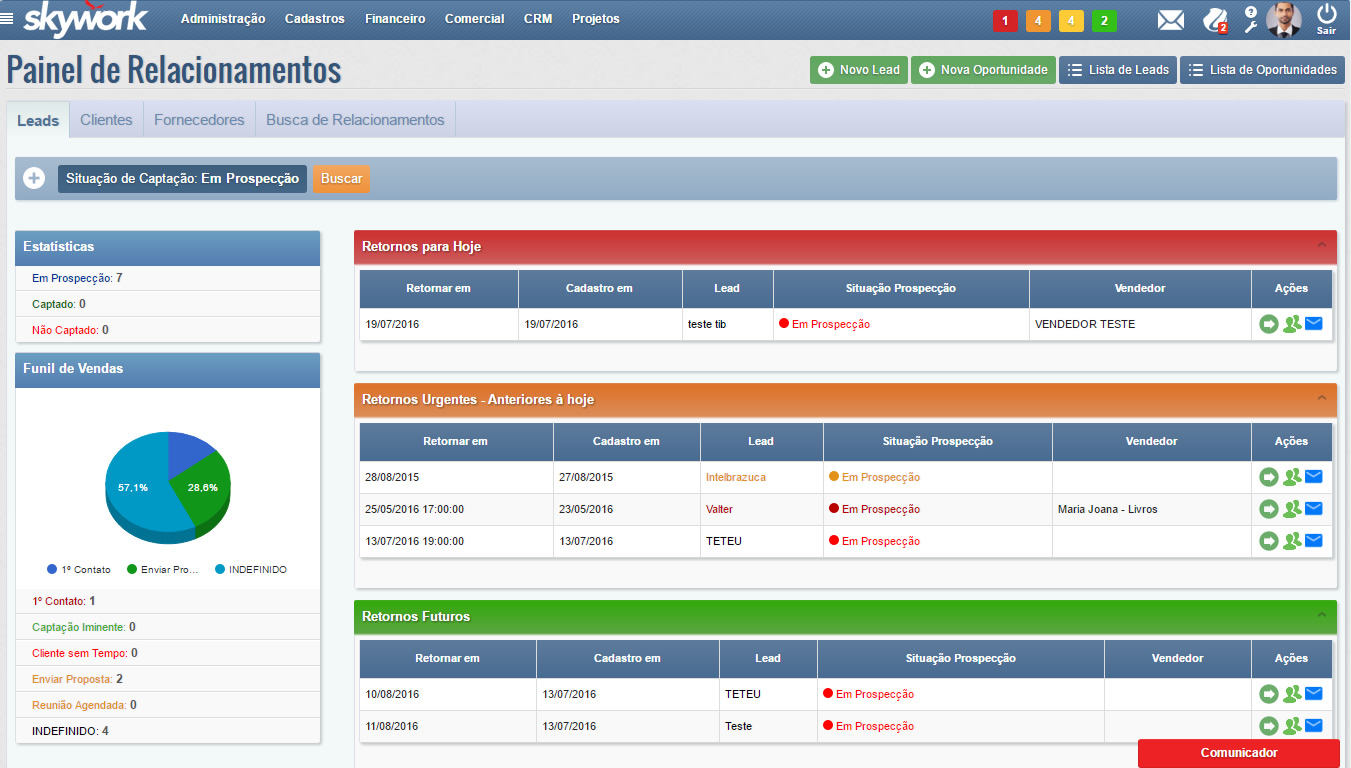Open the Comercial menu

pos(475,19)
